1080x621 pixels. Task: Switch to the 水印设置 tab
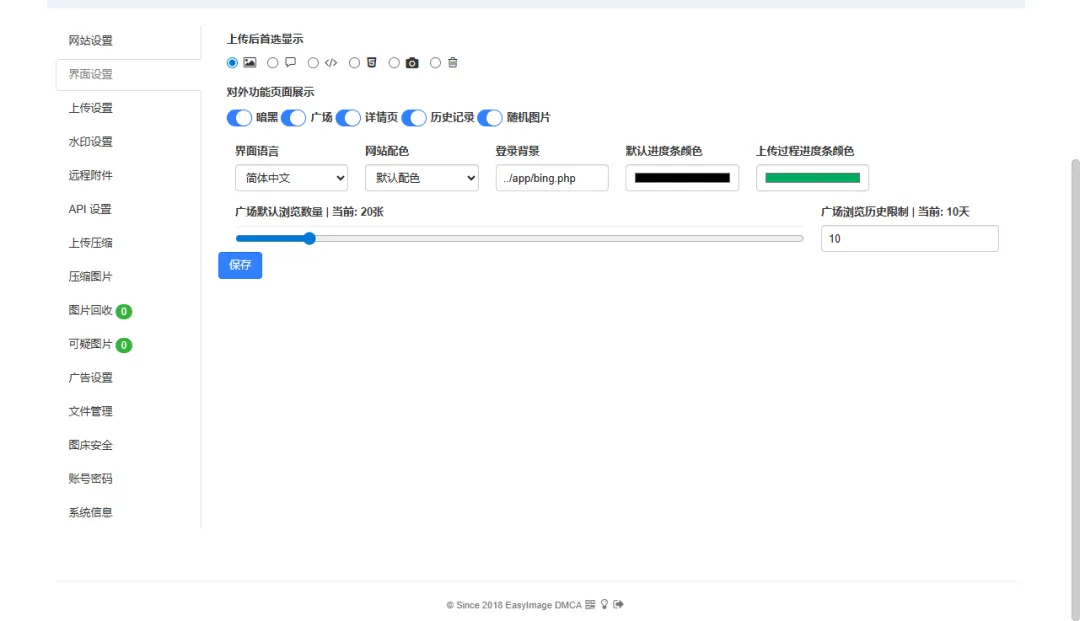point(91,142)
